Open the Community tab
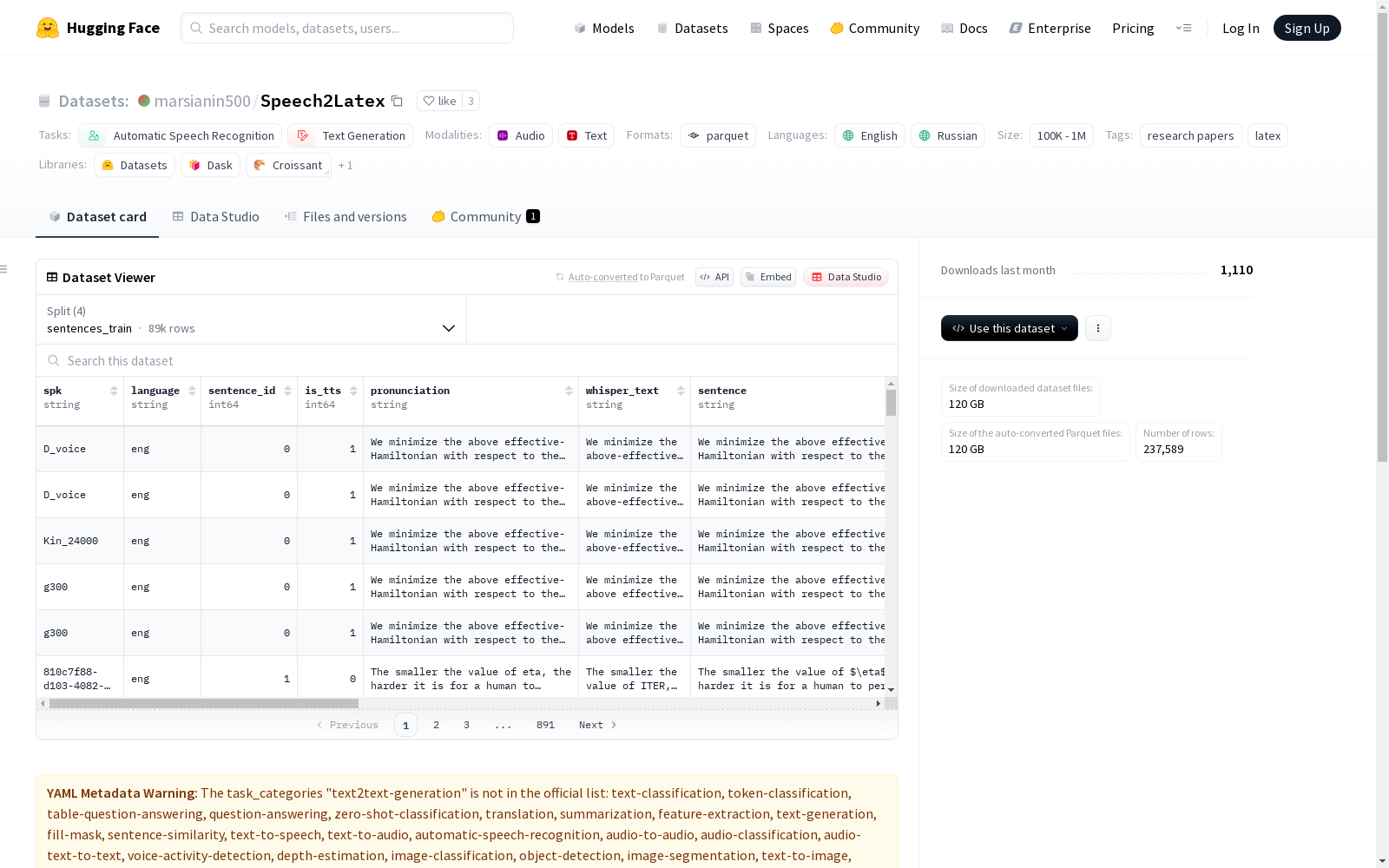Viewport: 1389px width, 868px height. (x=485, y=217)
